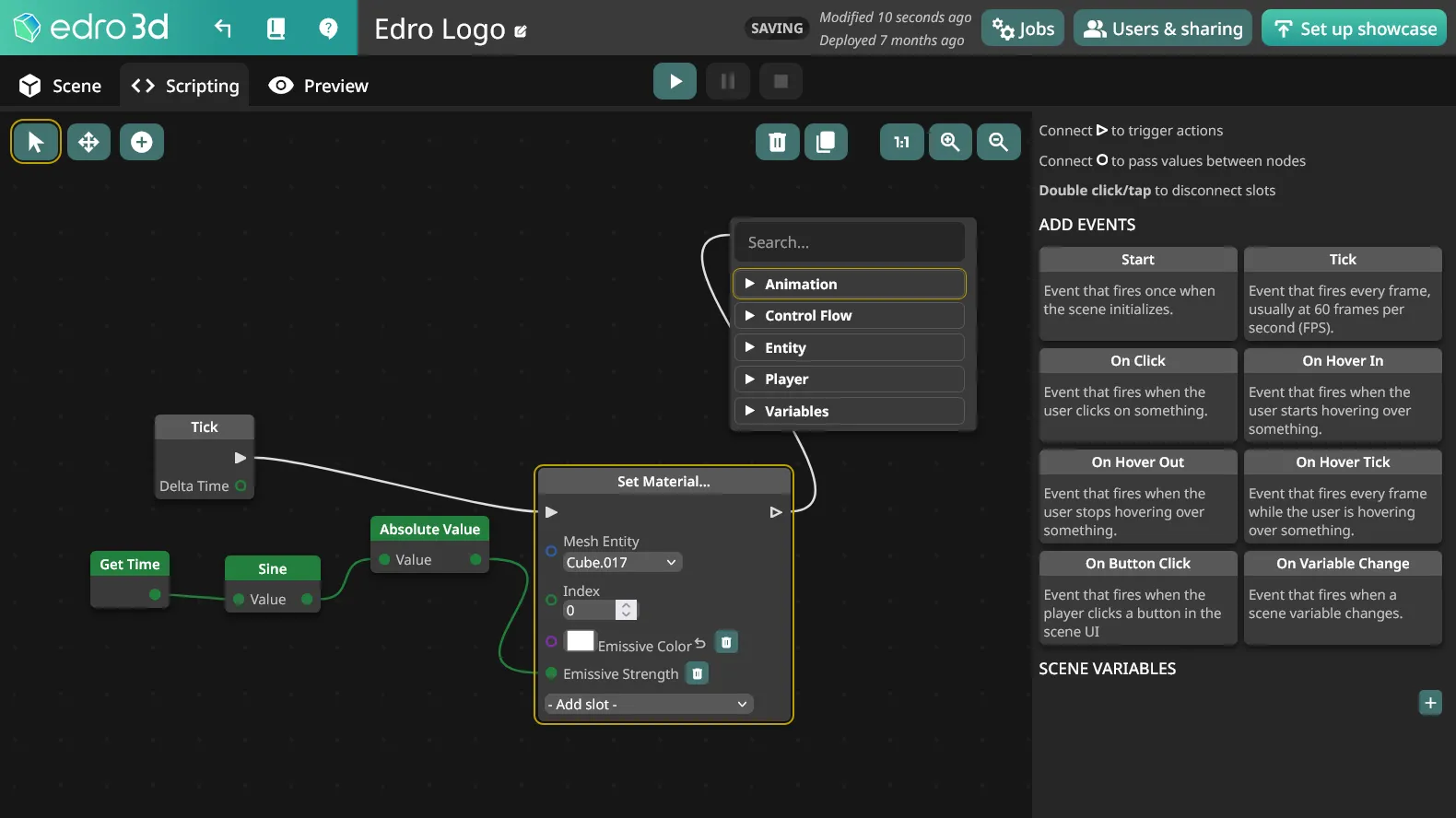1456x818 pixels.
Task: Zoom in on the node graph
Action: pos(950,142)
